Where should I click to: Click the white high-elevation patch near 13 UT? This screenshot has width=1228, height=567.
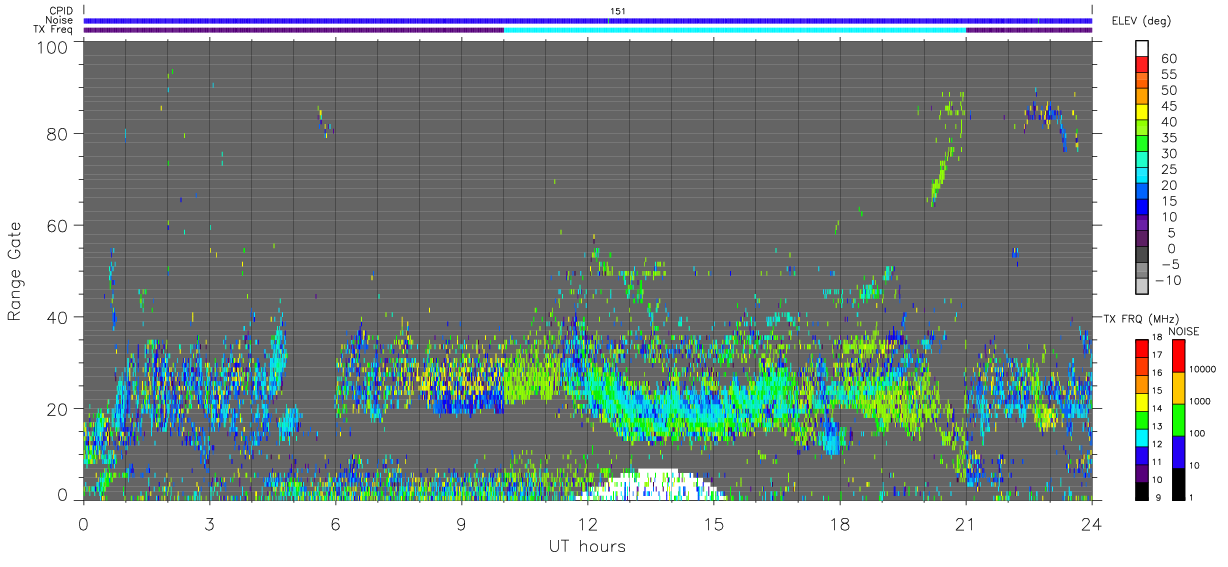tap(650, 485)
